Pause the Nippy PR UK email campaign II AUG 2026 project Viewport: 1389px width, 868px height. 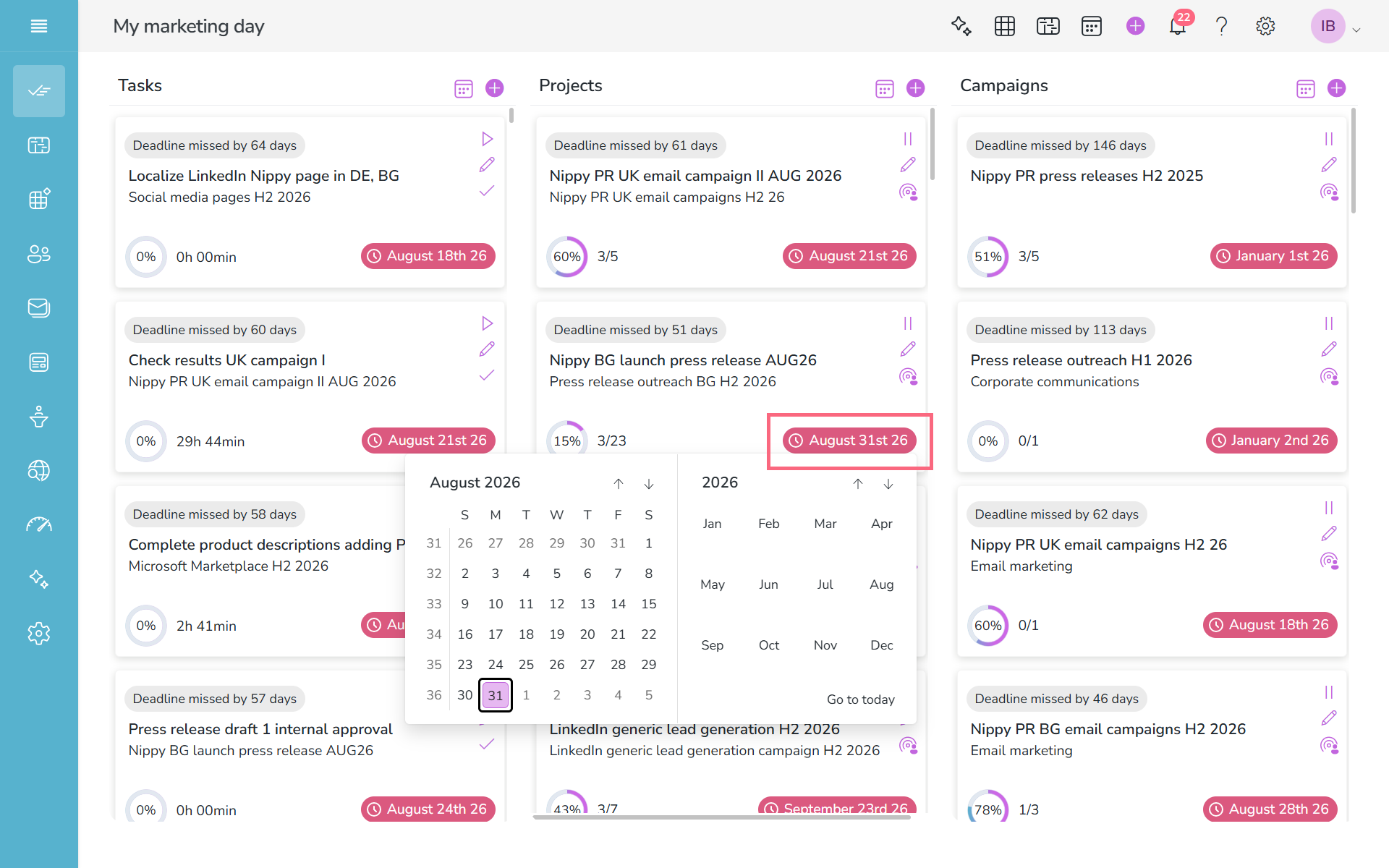908,139
